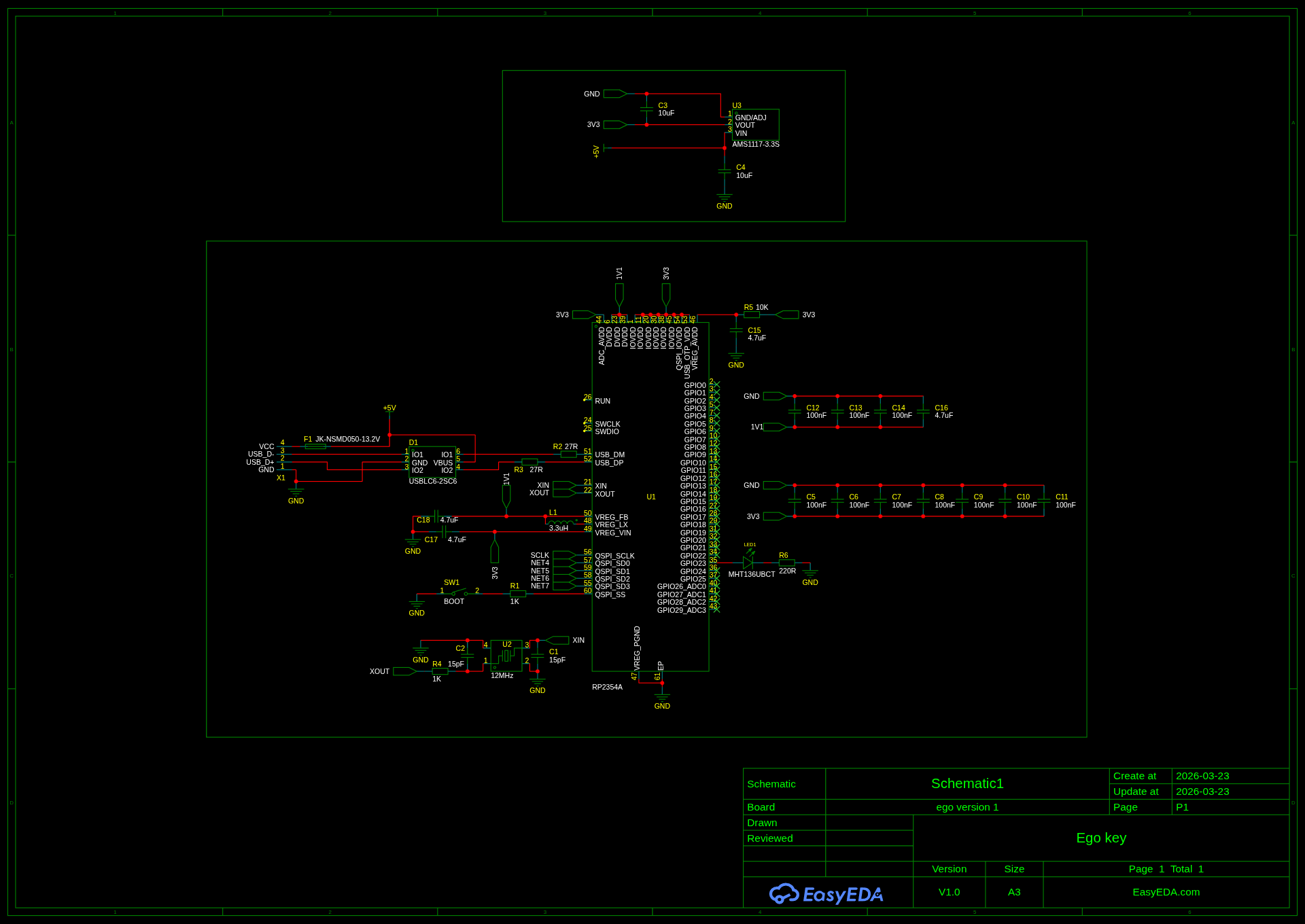Select the XOUT net port near R4
This screenshot has height=924, width=1305.
404,671
